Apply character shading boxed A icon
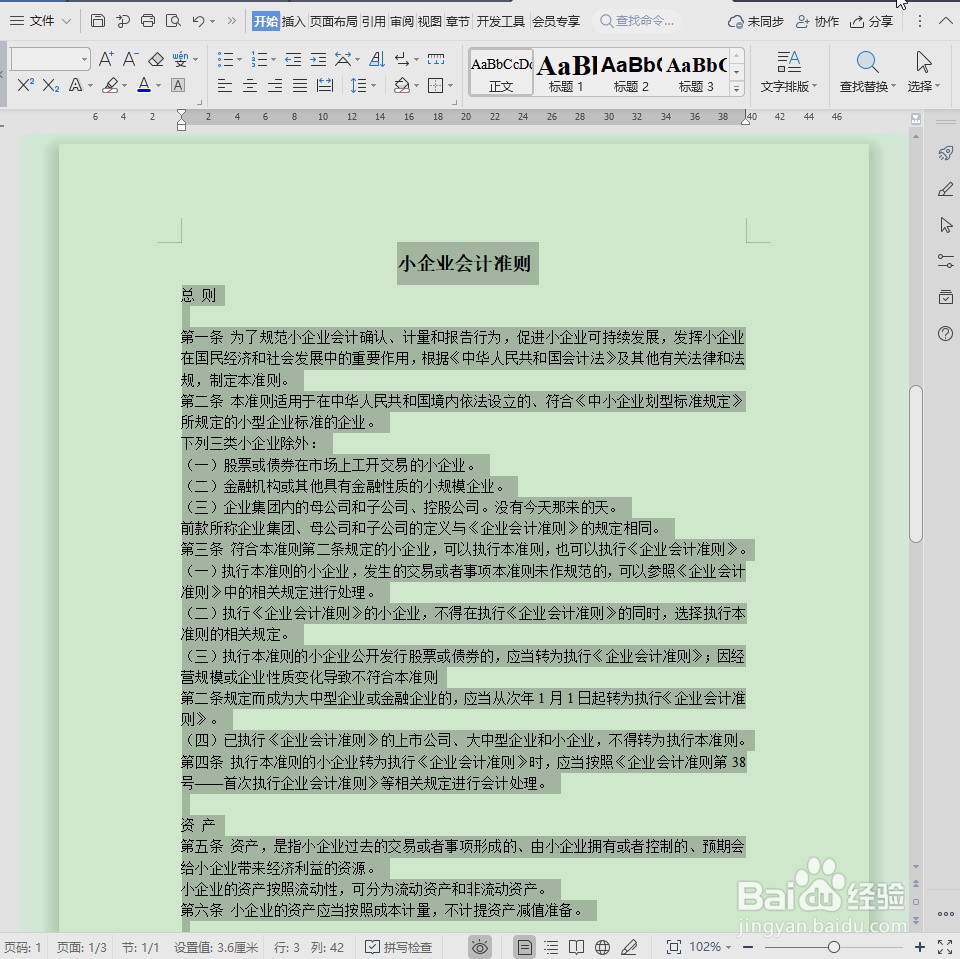The width and height of the screenshot is (960, 959). pyautogui.click(x=178, y=85)
